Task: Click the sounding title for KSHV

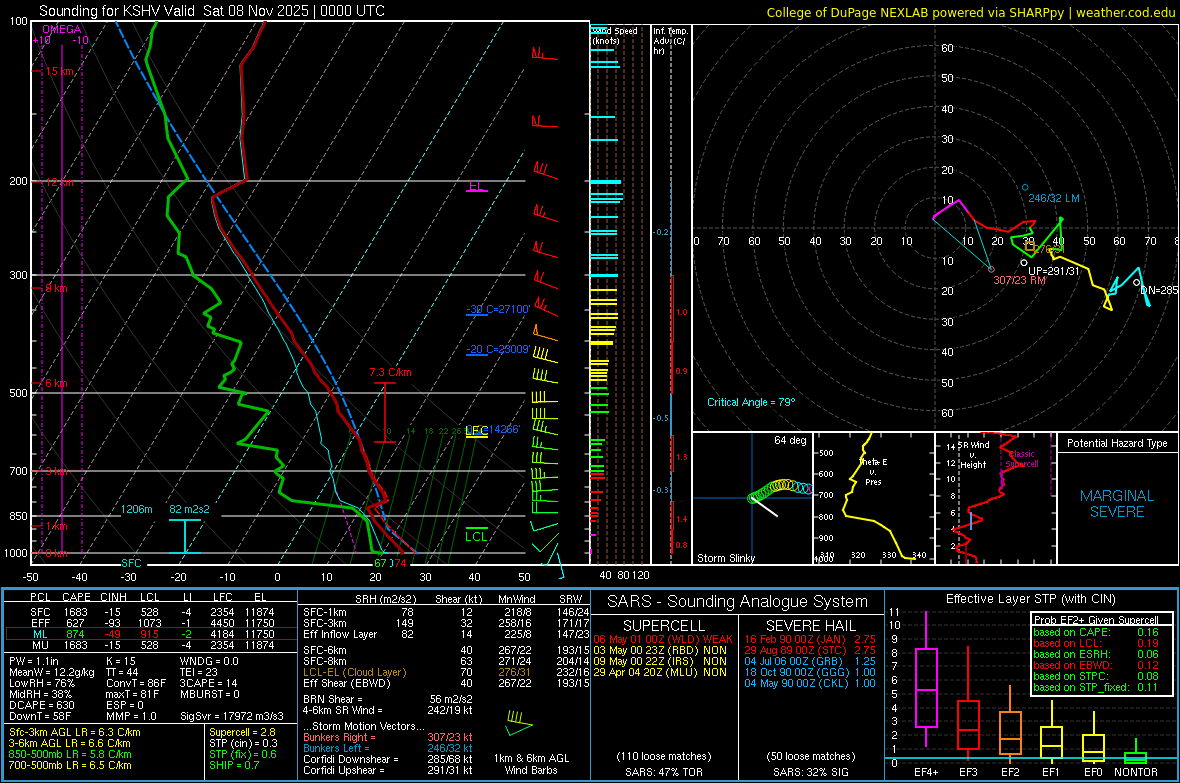Action: coord(211,11)
